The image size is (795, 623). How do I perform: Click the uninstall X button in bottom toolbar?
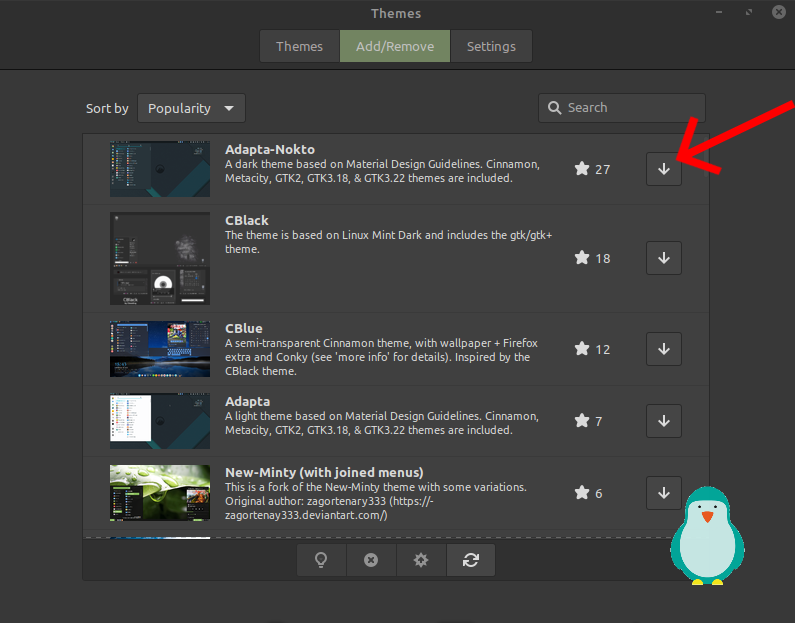coord(371,560)
